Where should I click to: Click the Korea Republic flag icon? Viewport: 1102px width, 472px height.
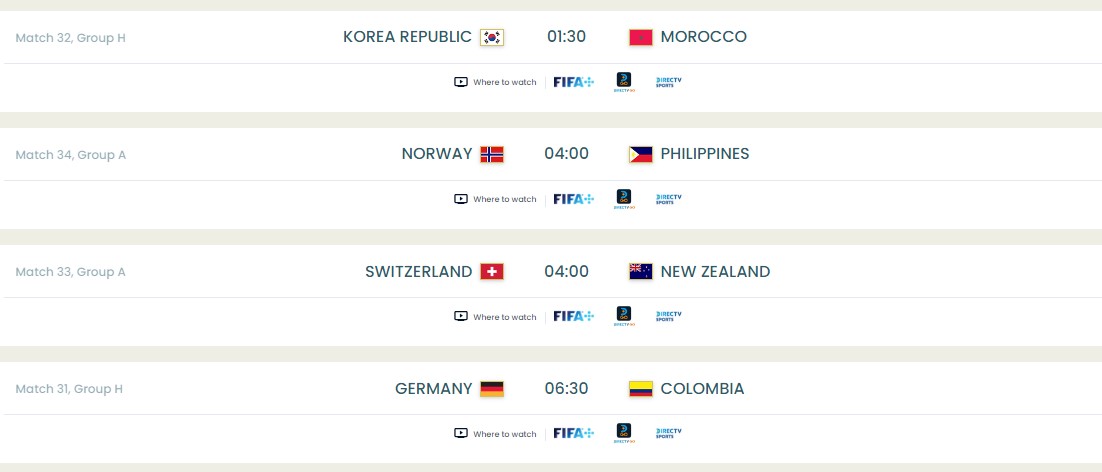pyautogui.click(x=492, y=37)
